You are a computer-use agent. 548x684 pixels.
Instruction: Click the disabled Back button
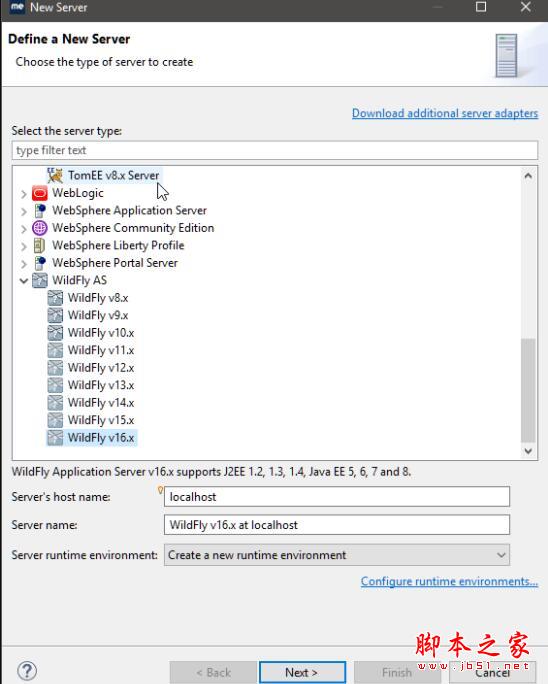tap(213, 672)
